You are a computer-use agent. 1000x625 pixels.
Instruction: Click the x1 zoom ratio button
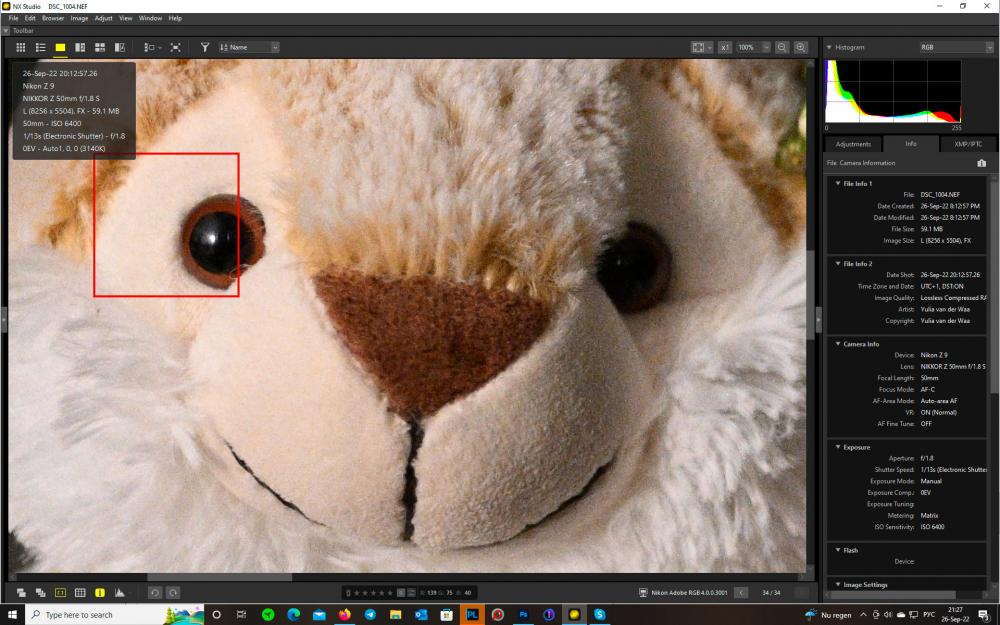(x=724, y=47)
